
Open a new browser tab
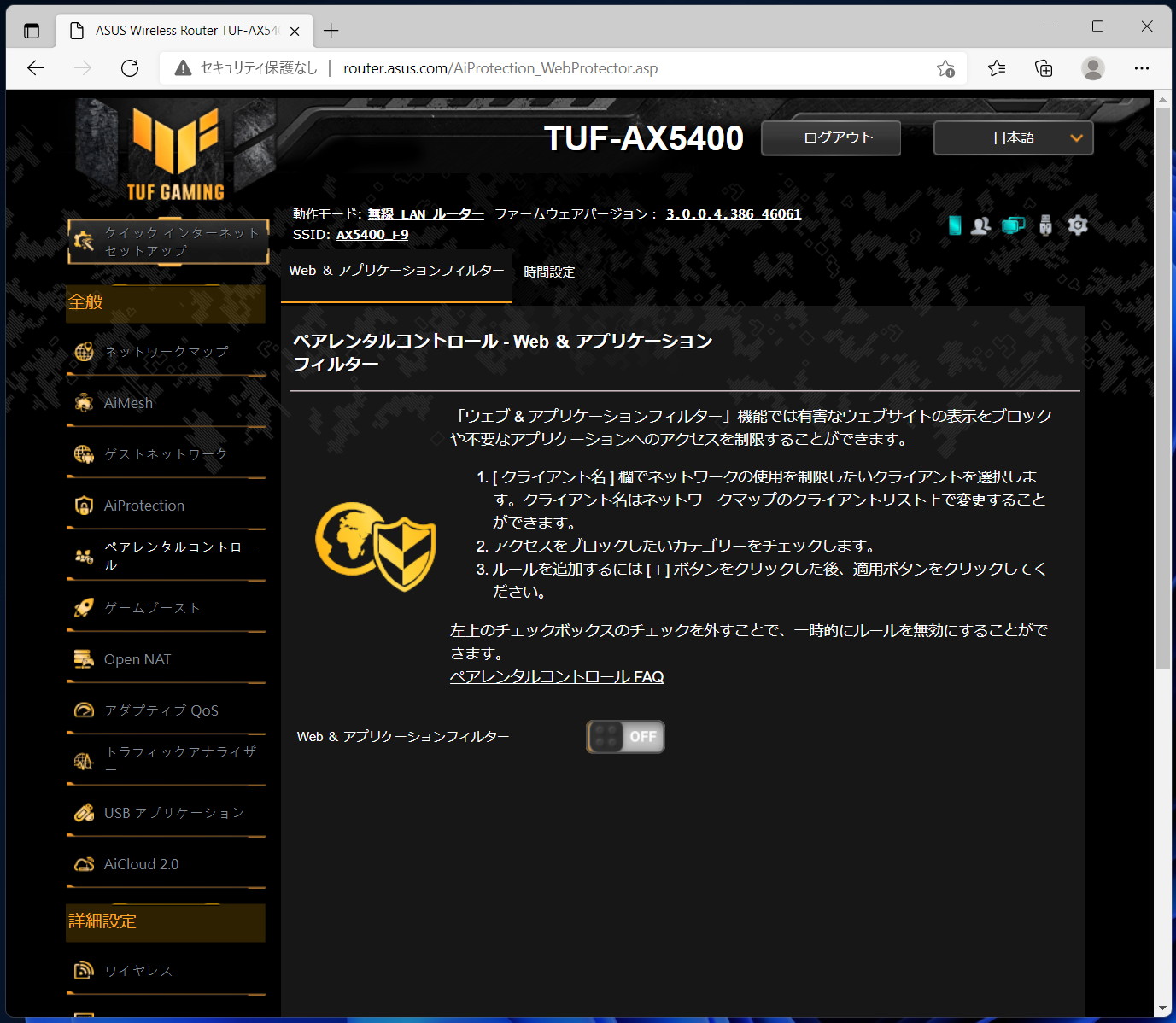[x=331, y=31]
